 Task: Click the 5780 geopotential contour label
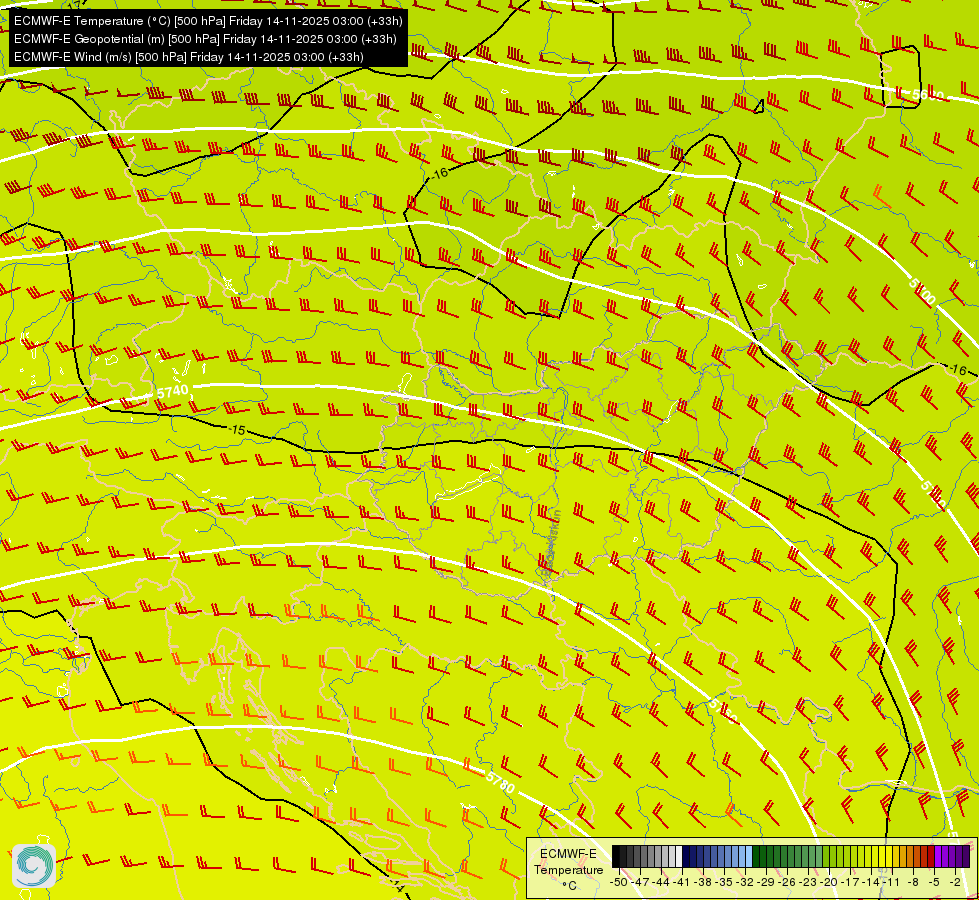[x=500, y=781]
